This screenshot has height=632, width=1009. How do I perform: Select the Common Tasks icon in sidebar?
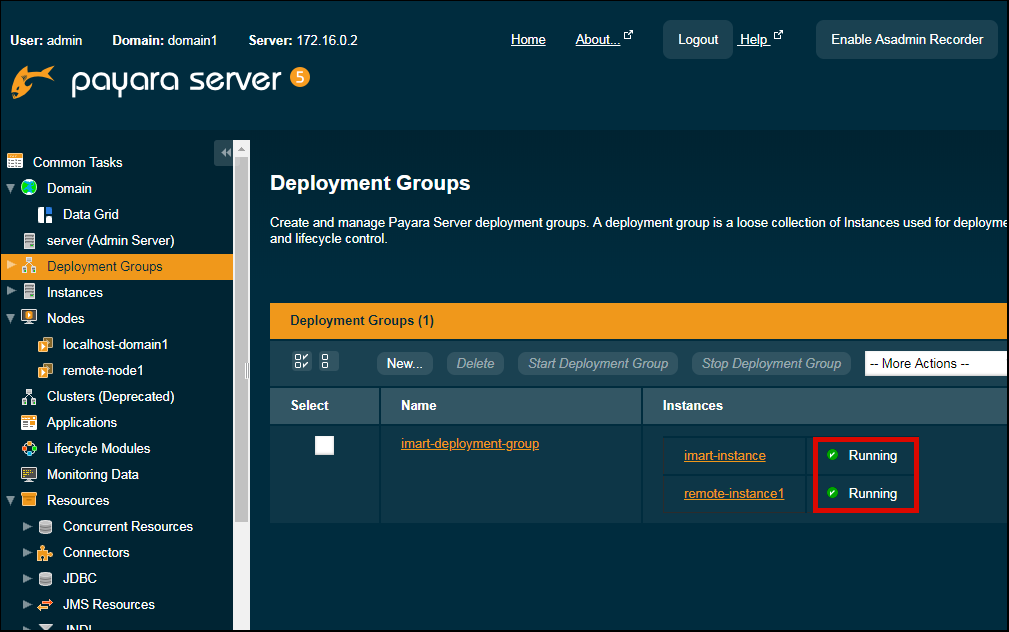point(15,161)
